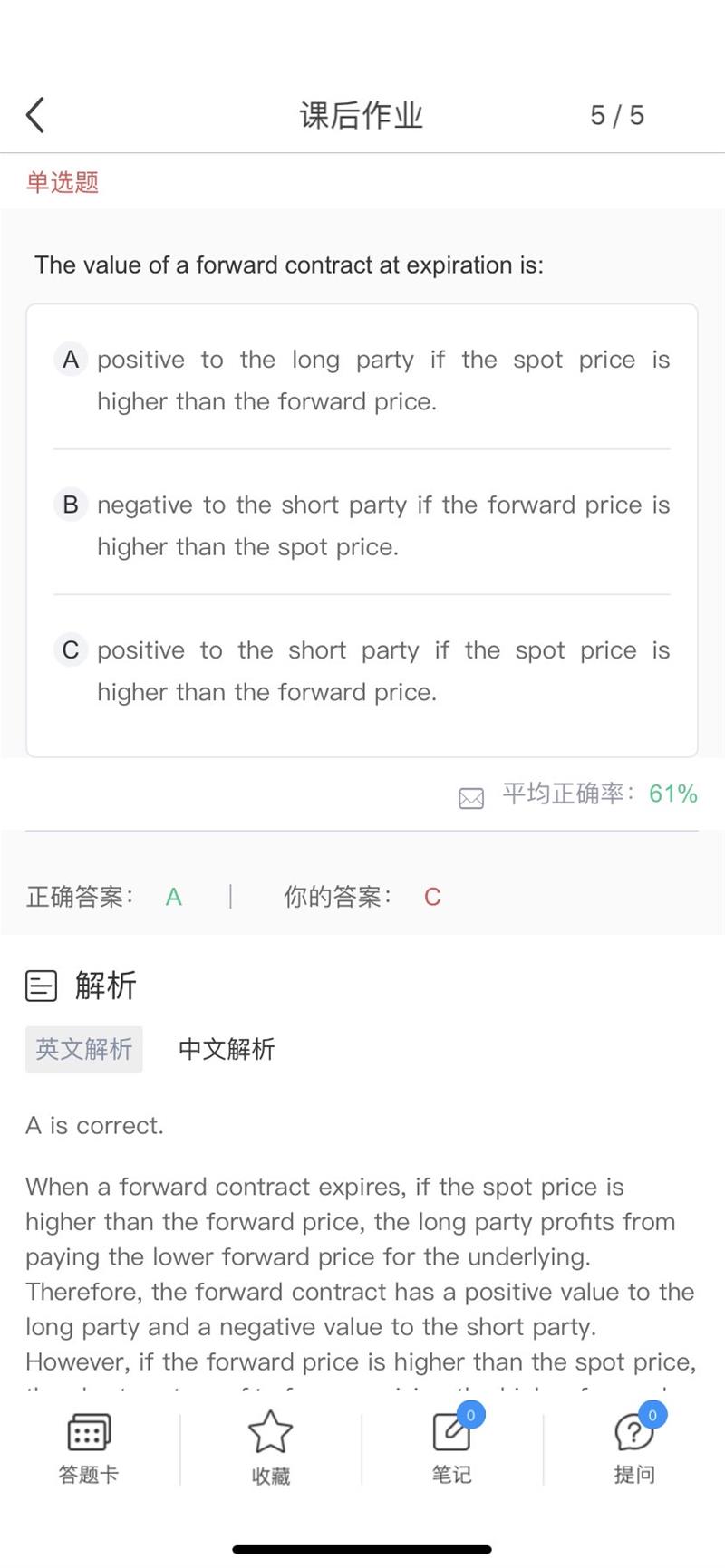Open the answer card (答题卡) icon
The height and width of the screenshot is (1568, 725).
[89, 1433]
